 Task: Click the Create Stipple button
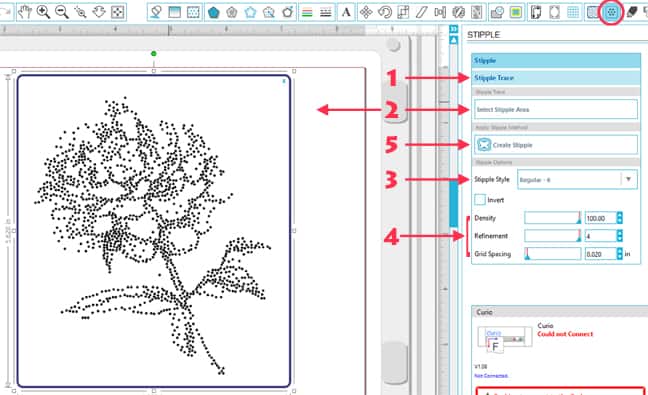556,145
